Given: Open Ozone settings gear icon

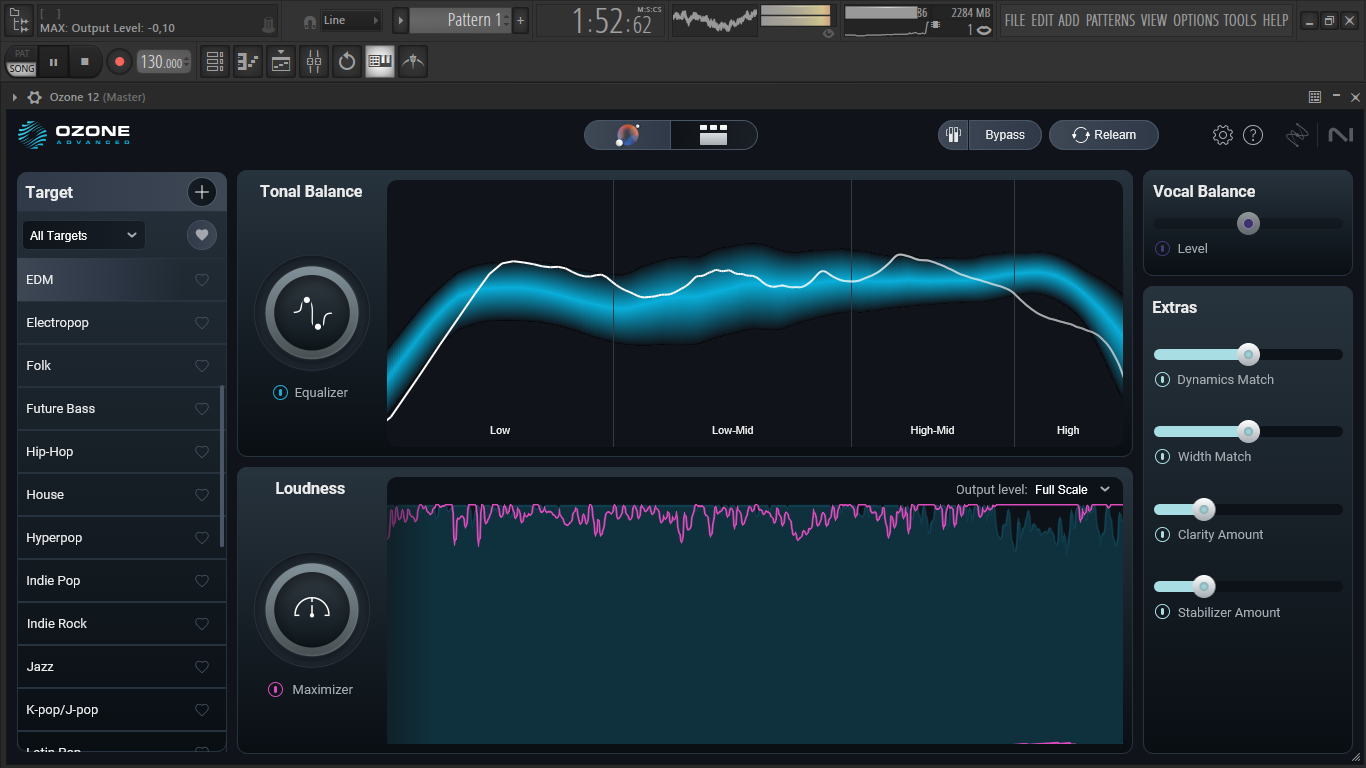Looking at the screenshot, I should (x=1222, y=135).
